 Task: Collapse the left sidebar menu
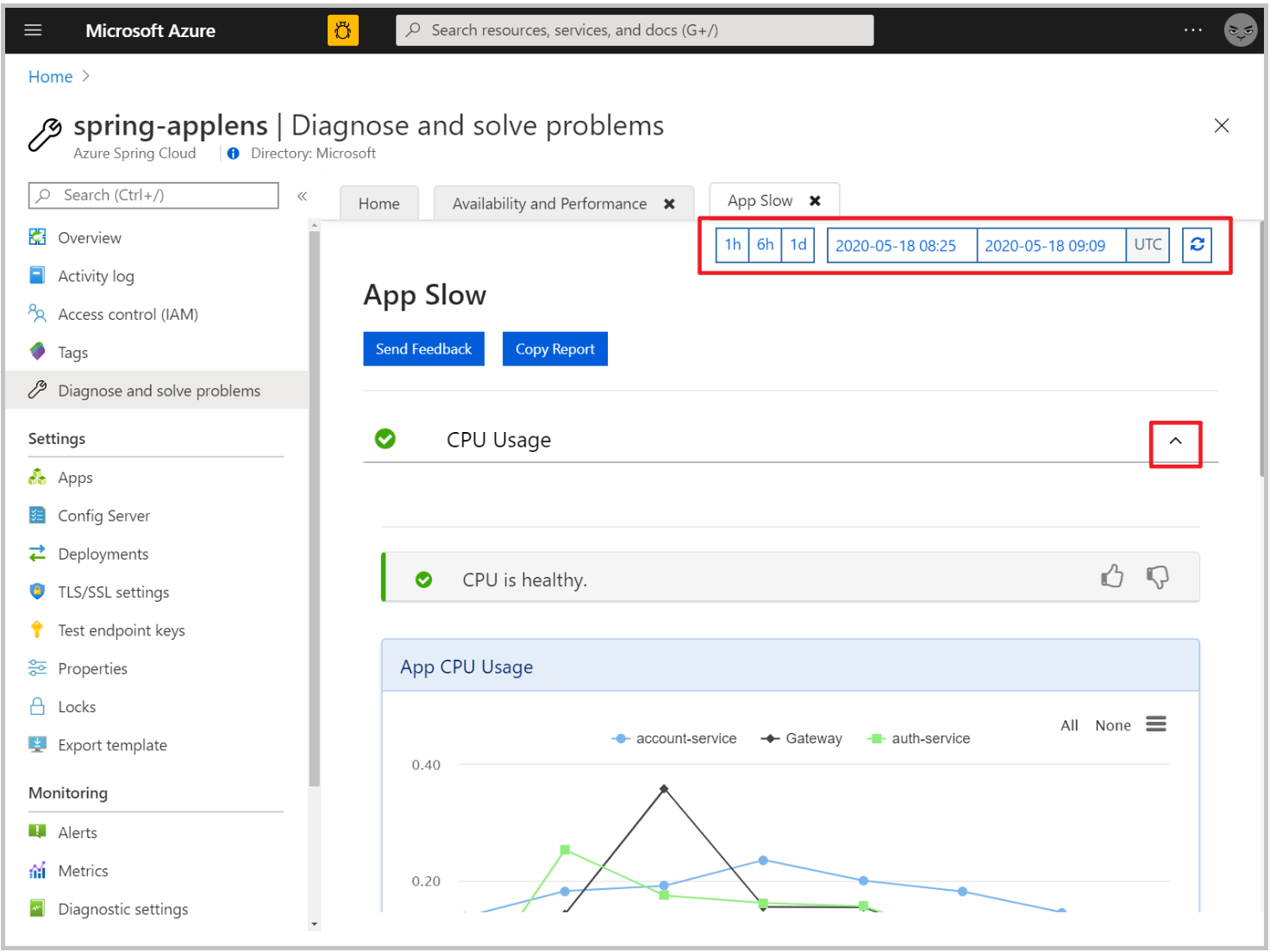[x=302, y=197]
